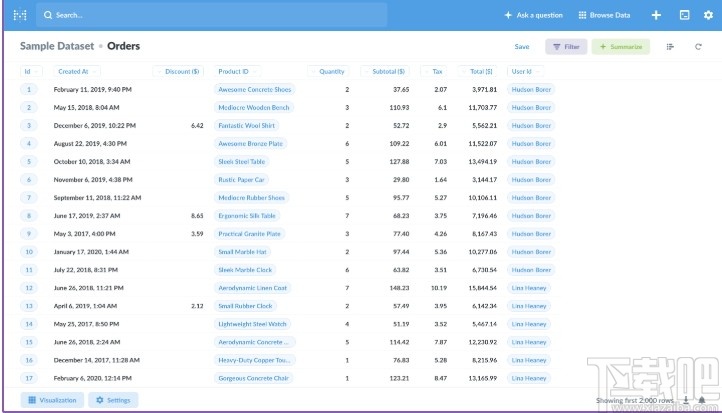Open the question row-editor sidebar icon
Viewport: 722px width, 413px height.
tap(670, 47)
